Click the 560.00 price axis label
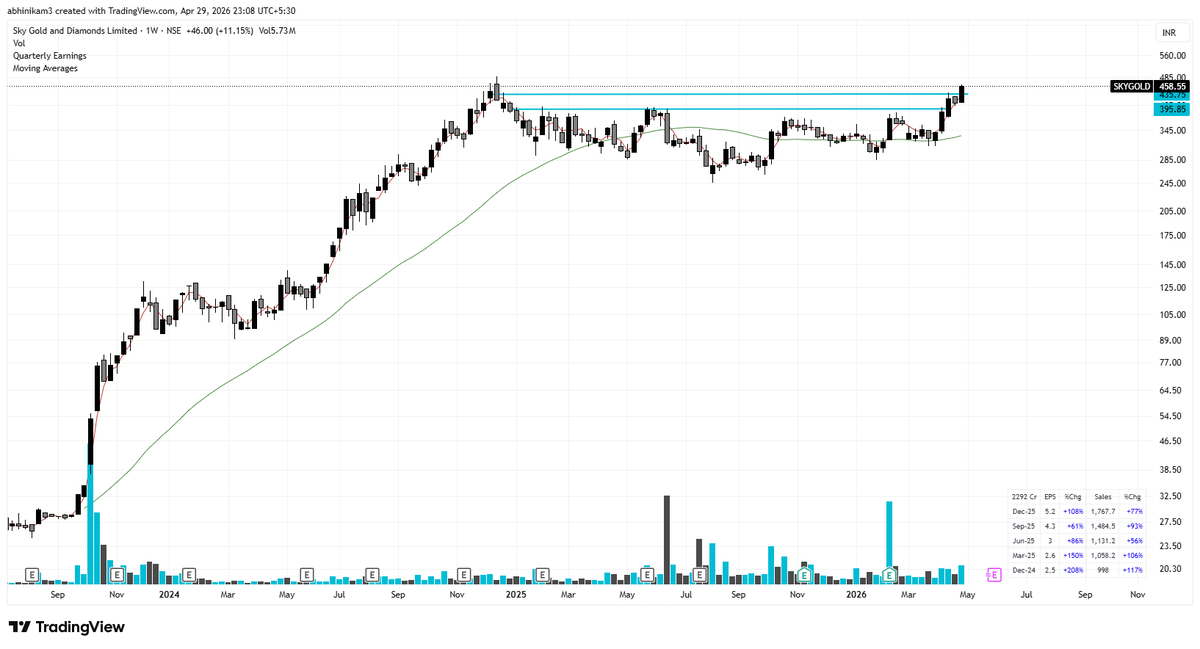Screen dimensions: 1200x649 click(x=1171, y=56)
